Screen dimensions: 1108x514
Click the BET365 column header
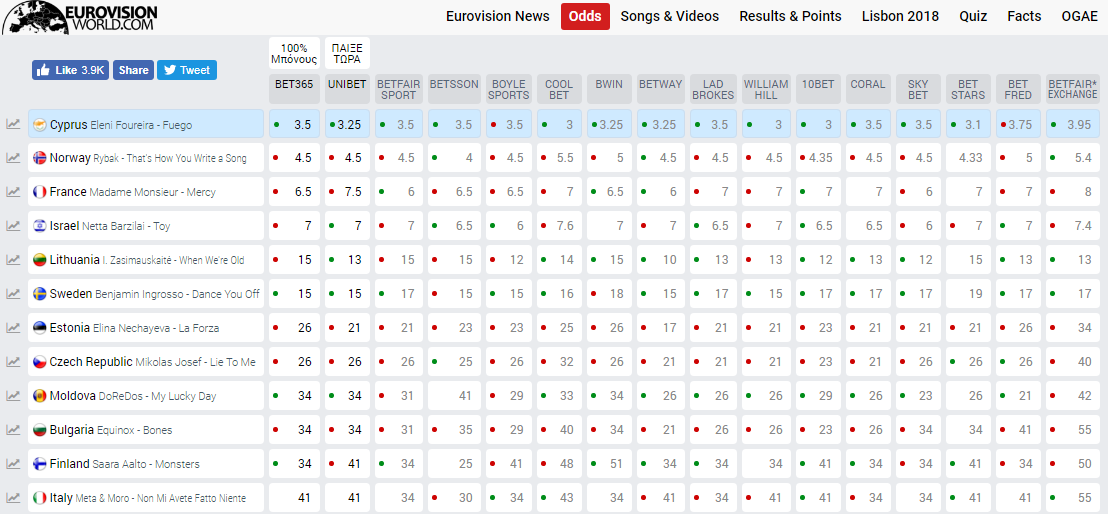point(294,89)
